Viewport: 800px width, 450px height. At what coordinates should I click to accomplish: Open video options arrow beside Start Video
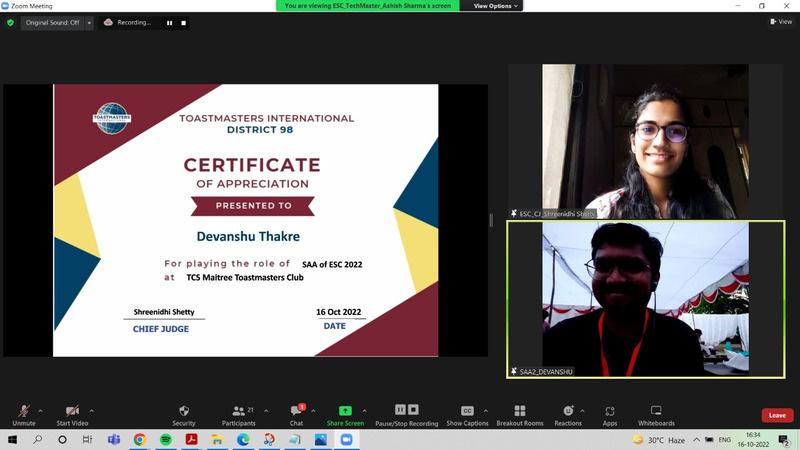(x=91, y=411)
